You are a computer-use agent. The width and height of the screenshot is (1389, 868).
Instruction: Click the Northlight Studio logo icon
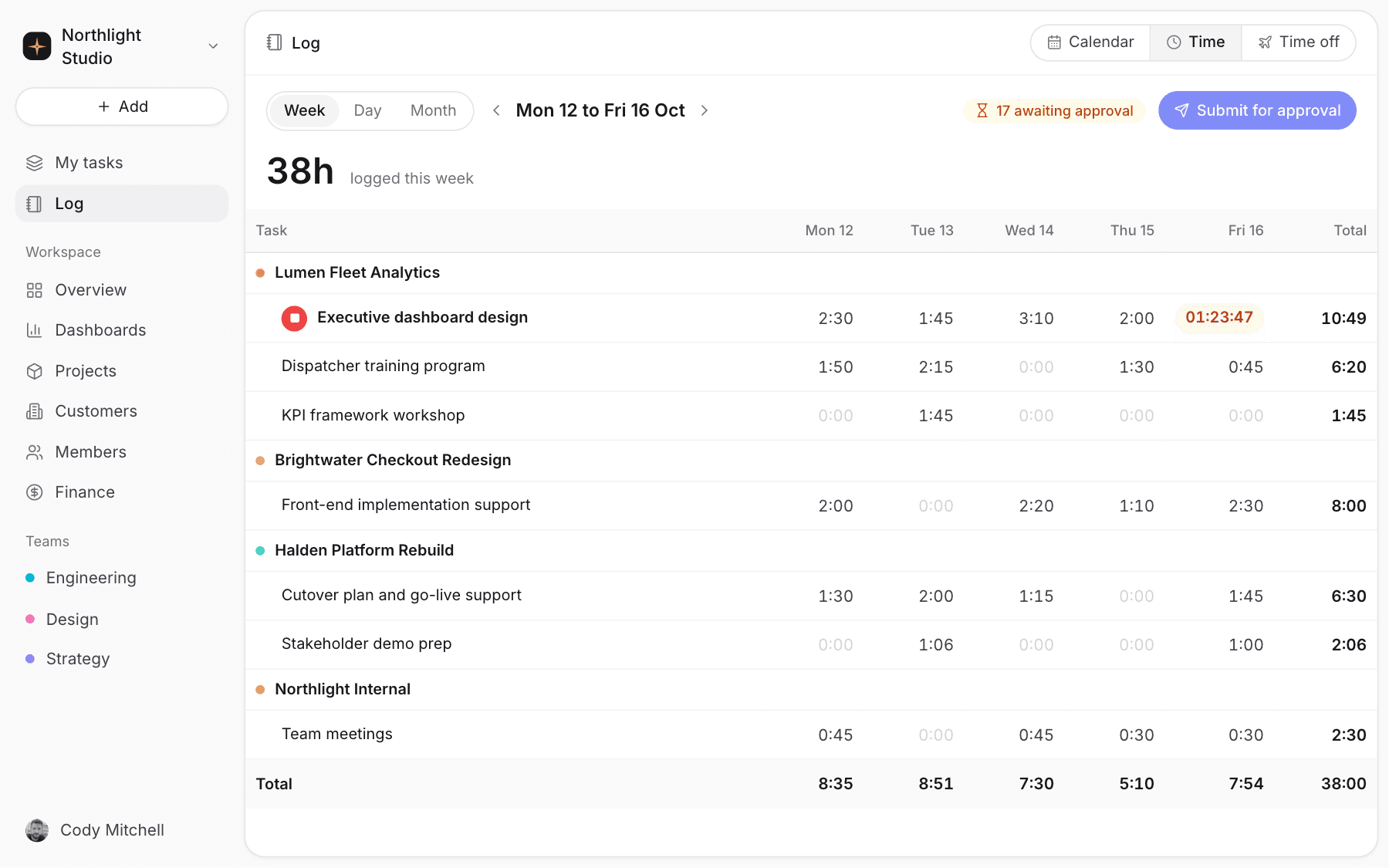tap(37, 46)
